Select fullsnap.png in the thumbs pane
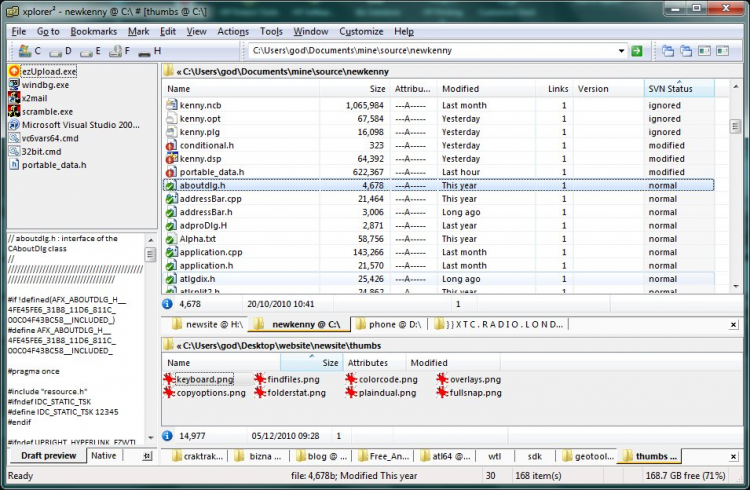Viewport: 750px width, 490px height. pyautogui.click(x=469, y=393)
